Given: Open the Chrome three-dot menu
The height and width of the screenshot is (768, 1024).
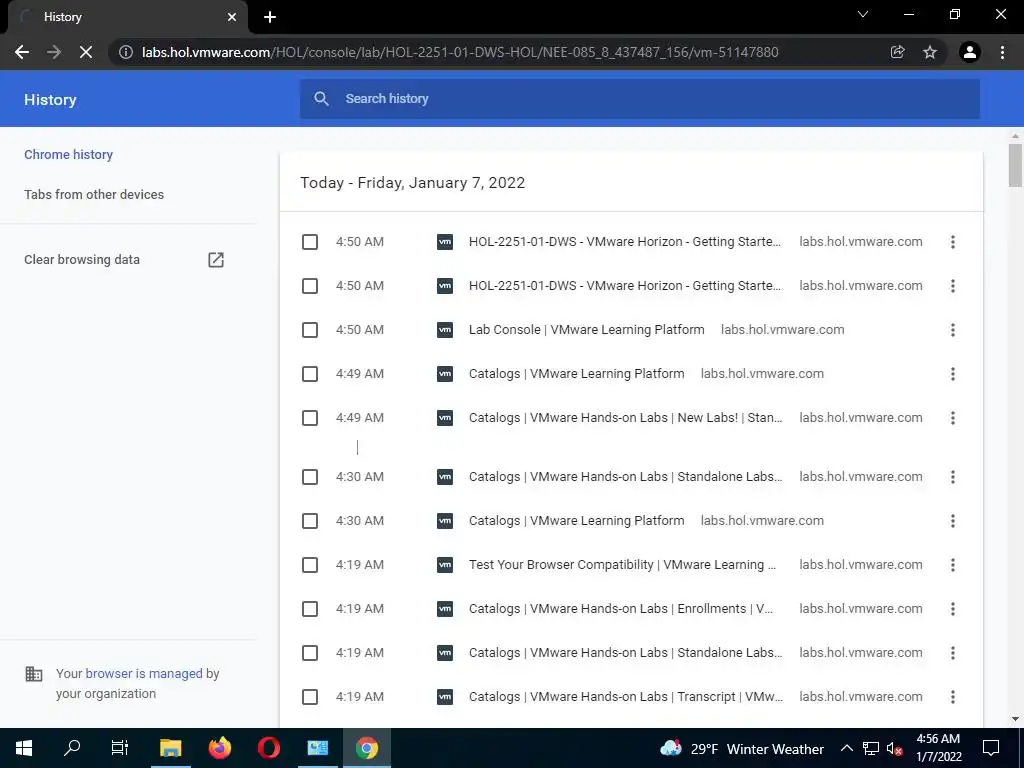Looking at the screenshot, I should tap(1002, 52).
